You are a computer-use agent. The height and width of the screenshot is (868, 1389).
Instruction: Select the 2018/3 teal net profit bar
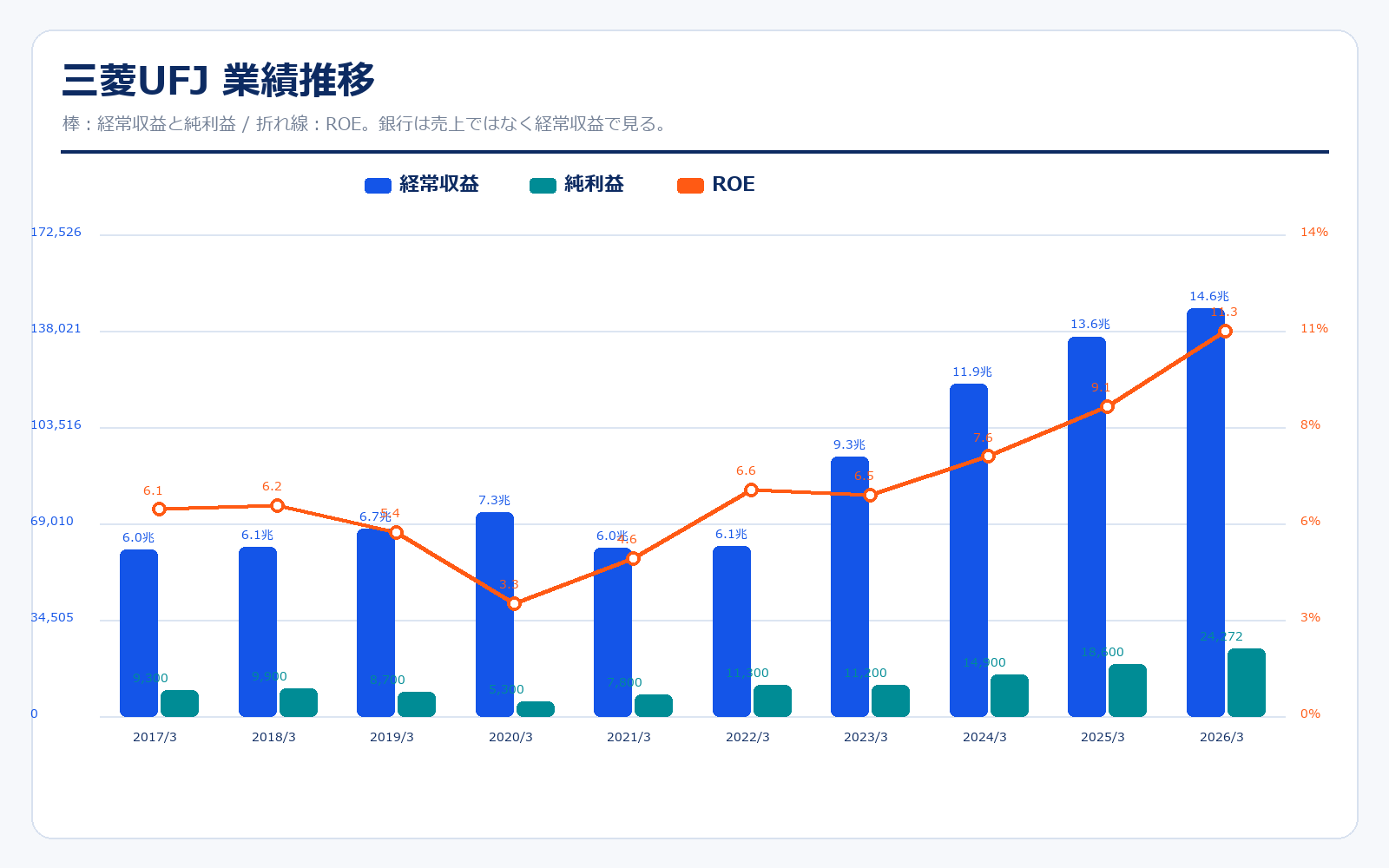pyautogui.click(x=299, y=703)
